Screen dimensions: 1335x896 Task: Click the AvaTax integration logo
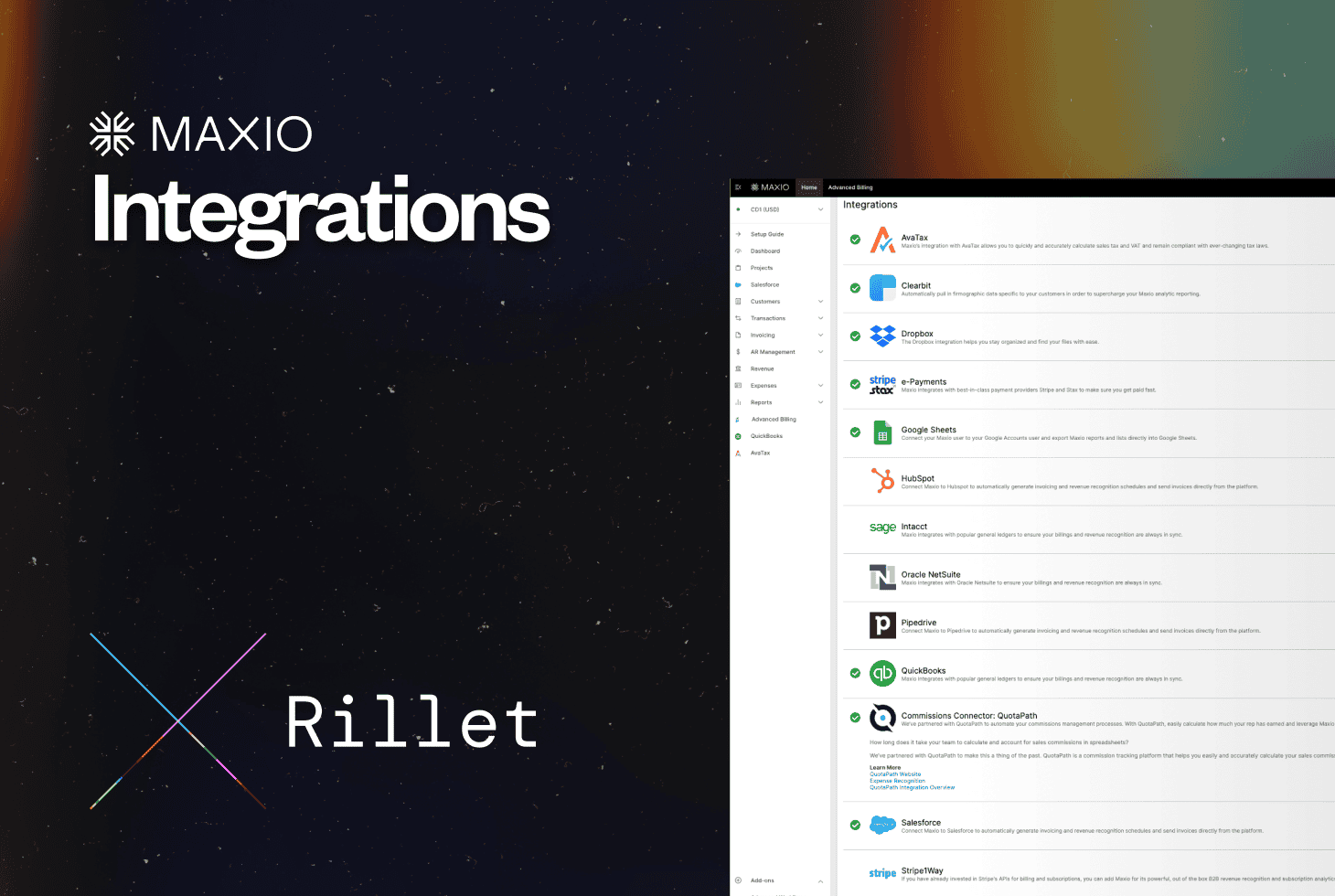[882, 240]
